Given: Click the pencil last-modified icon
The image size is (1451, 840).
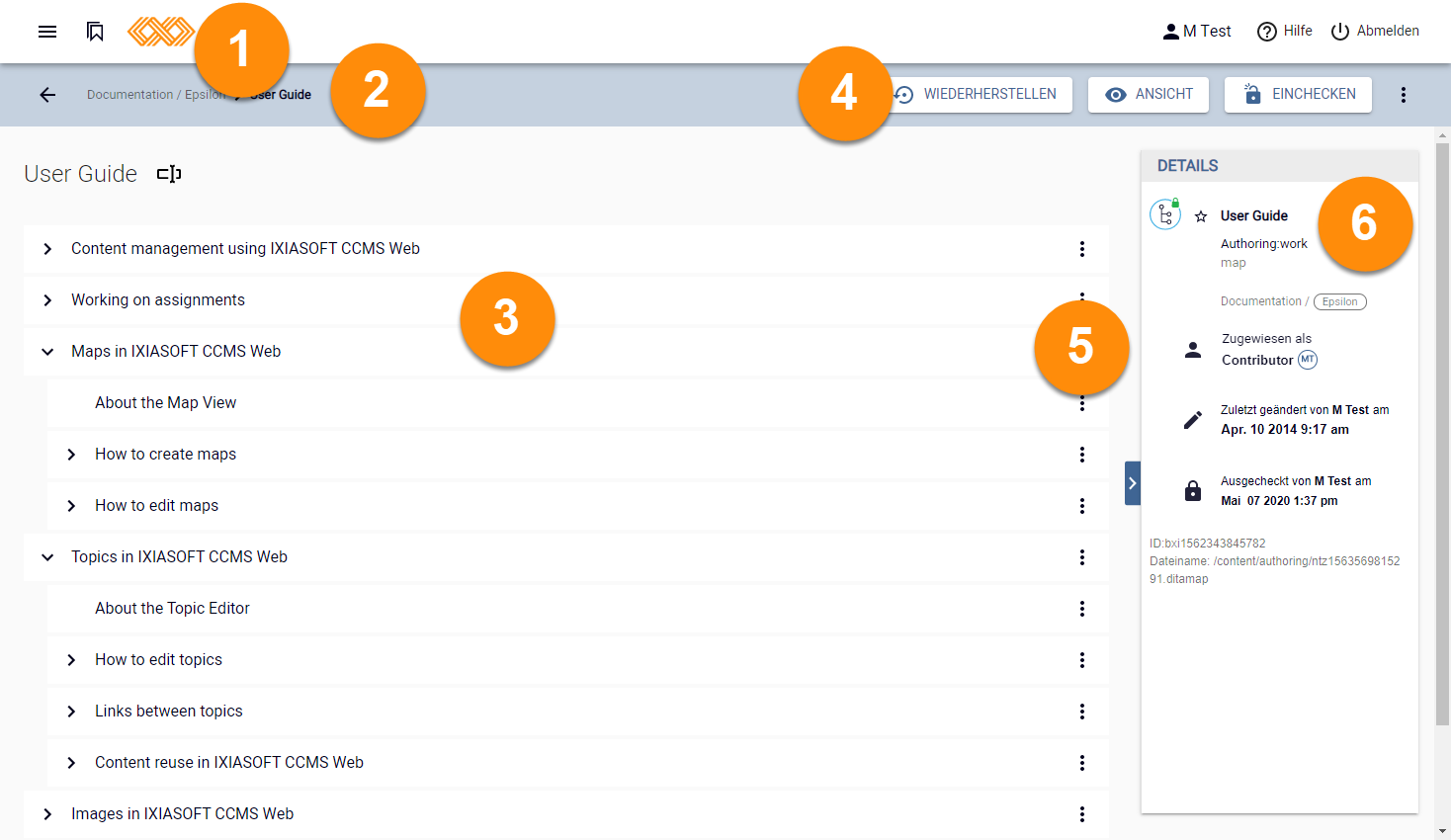Looking at the screenshot, I should (1193, 420).
